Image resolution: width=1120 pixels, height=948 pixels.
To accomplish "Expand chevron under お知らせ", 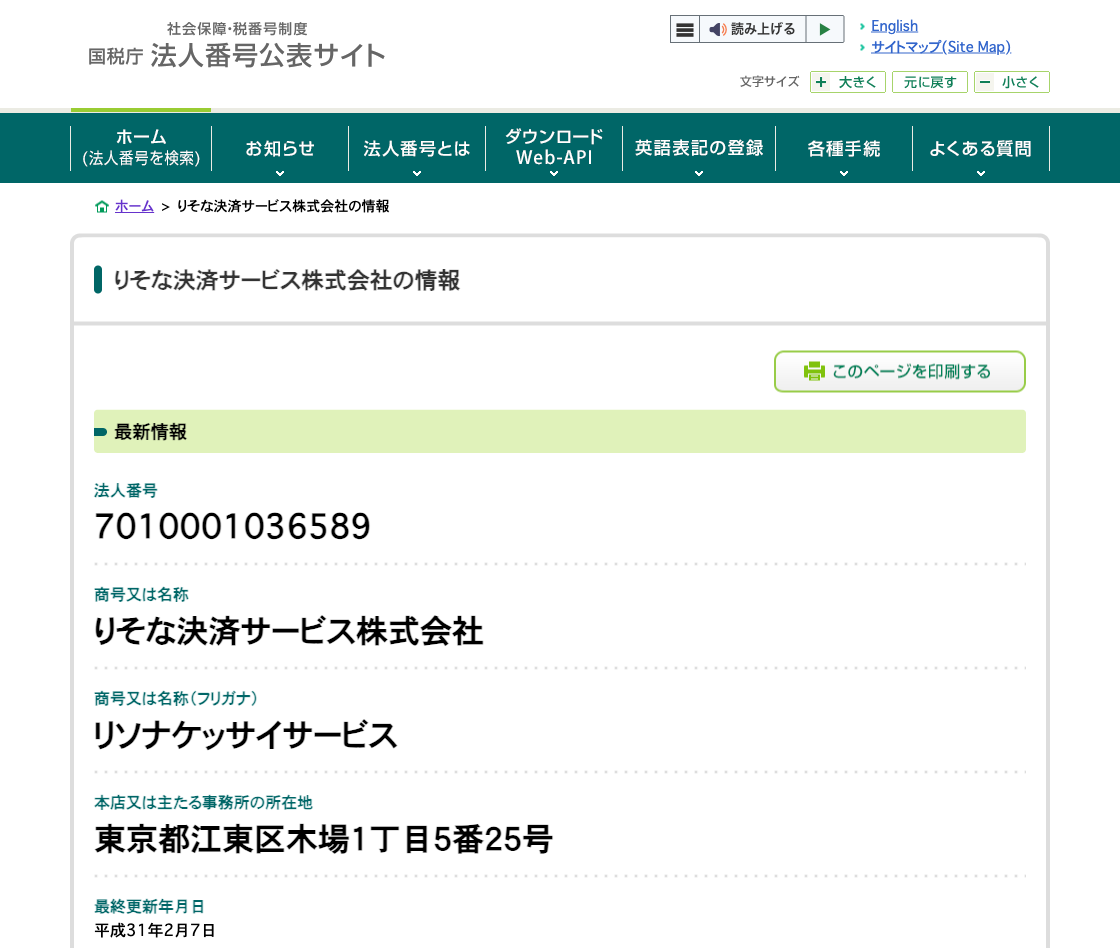I will (280, 174).
